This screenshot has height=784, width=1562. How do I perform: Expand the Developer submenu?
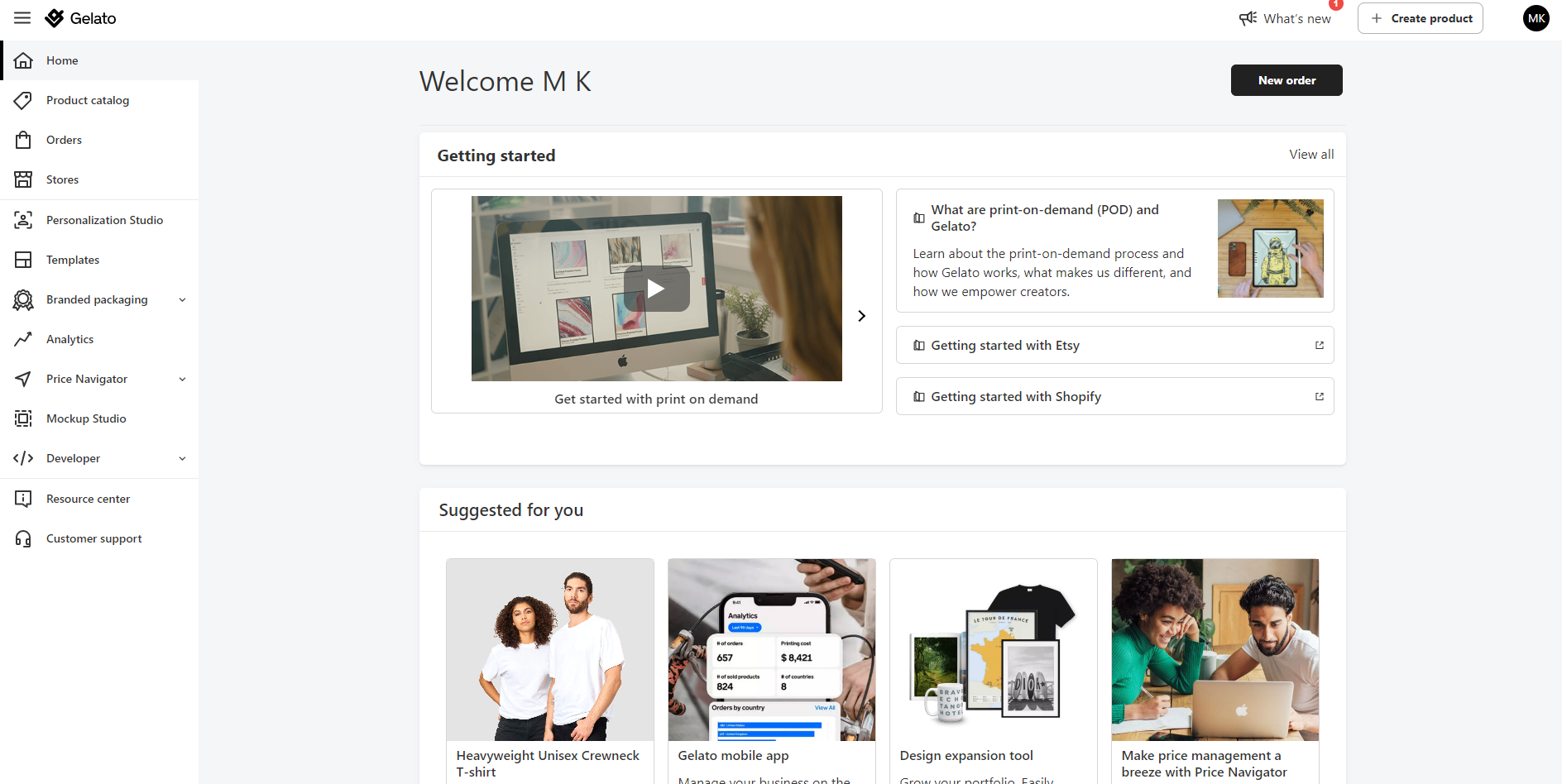tap(182, 458)
